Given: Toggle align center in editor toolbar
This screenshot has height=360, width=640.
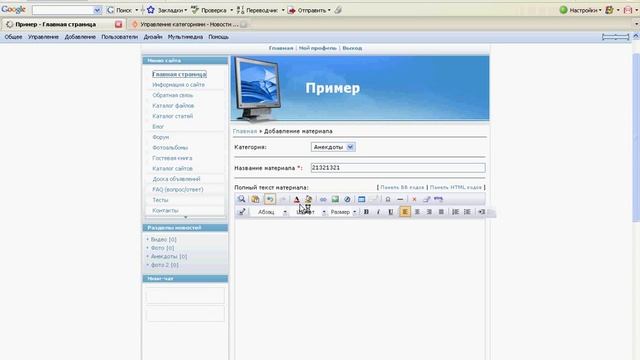Looking at the screenshot, I should click(417, 212).
